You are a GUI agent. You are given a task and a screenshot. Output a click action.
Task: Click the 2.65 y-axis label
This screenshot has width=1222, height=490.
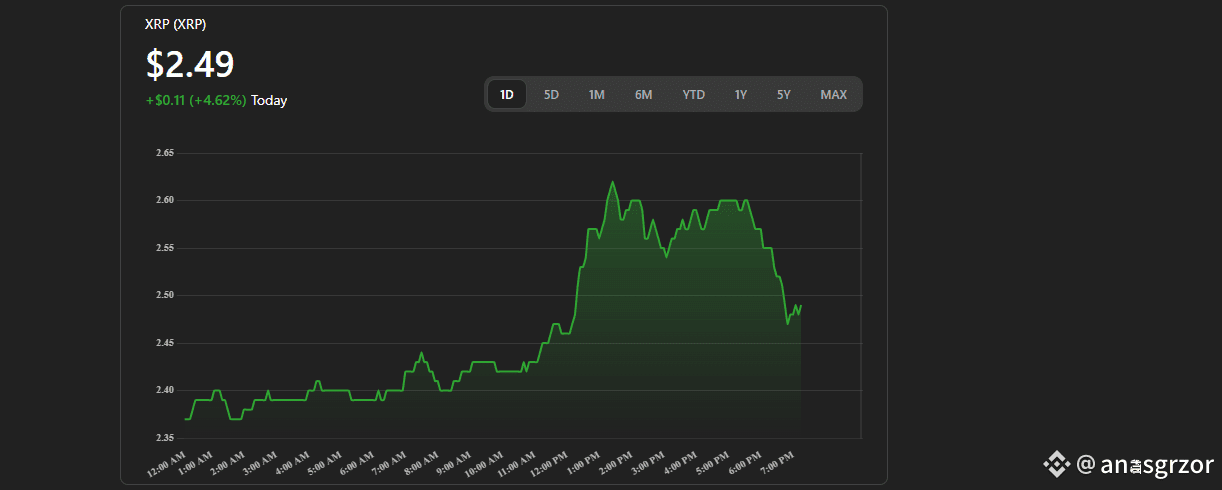(x=165, y=153)
